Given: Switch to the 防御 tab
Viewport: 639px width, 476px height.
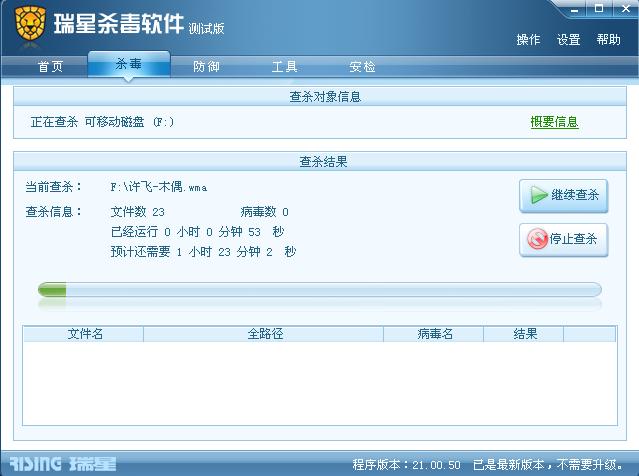Looking at the screenshot, I should [207, 66].
